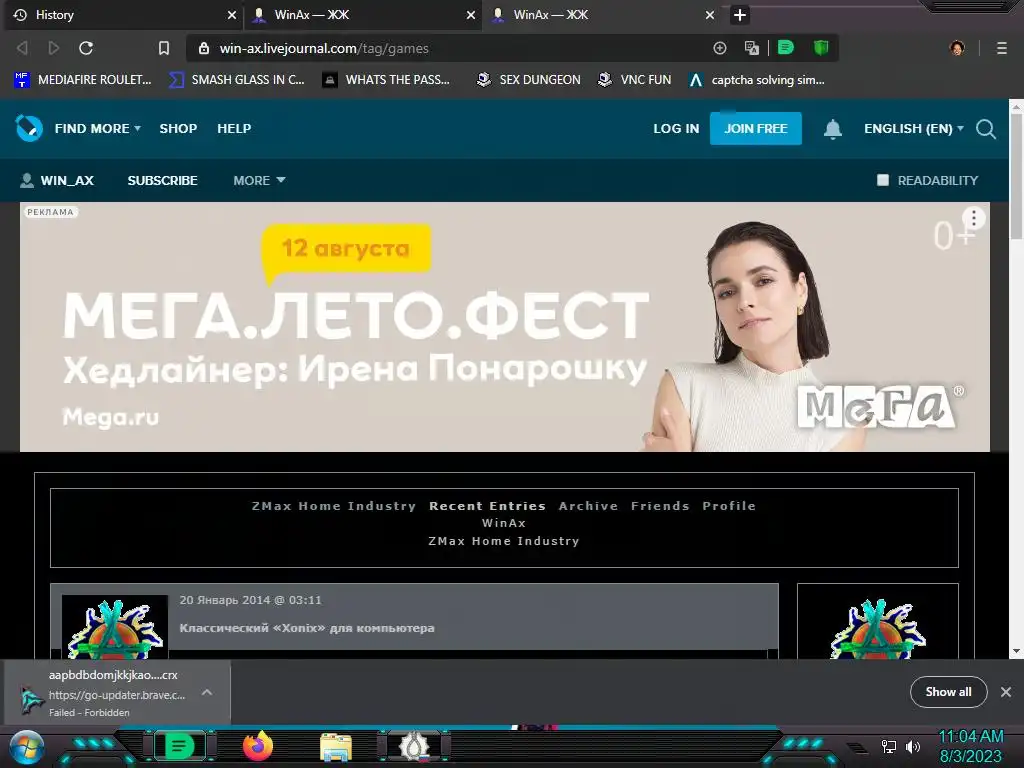Open the VNC FUN bookmark
Image resolution: width=1024 pixels, height=768 pixels.
point(635,80)
